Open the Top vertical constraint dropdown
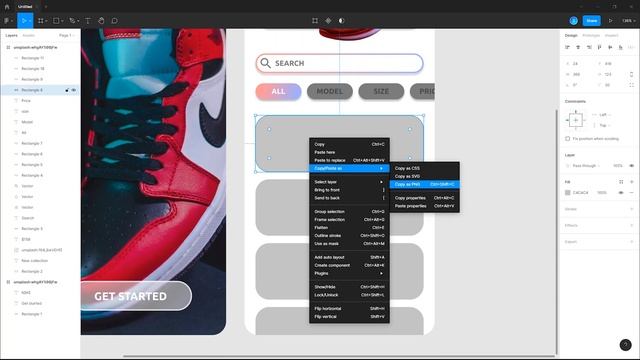This screenshot has width=640, height=360. pos(604,125)
